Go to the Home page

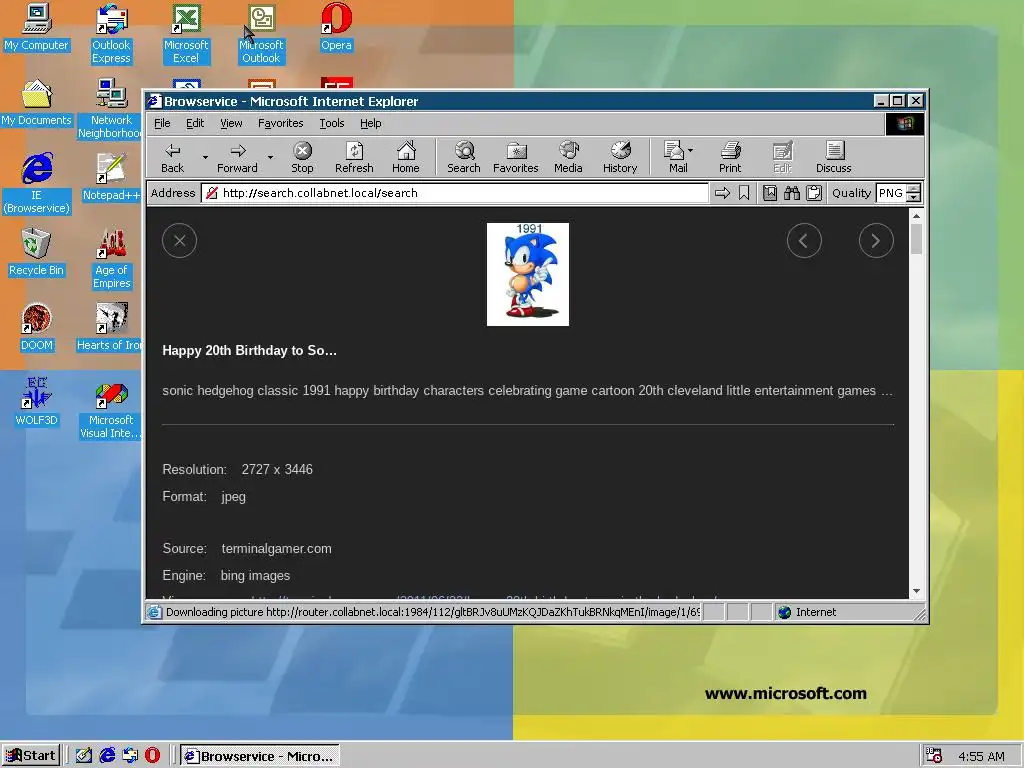[x=406, y=157]
